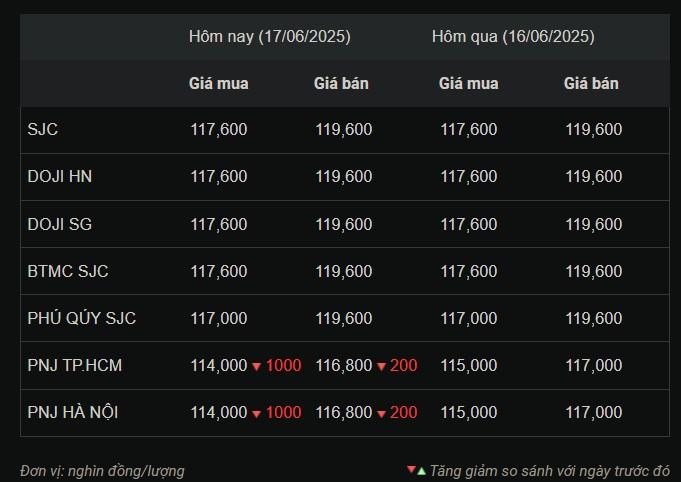Select the Hôm nay (17/06/2025) header
Screen dimensions: 681x482
point(270,36)
